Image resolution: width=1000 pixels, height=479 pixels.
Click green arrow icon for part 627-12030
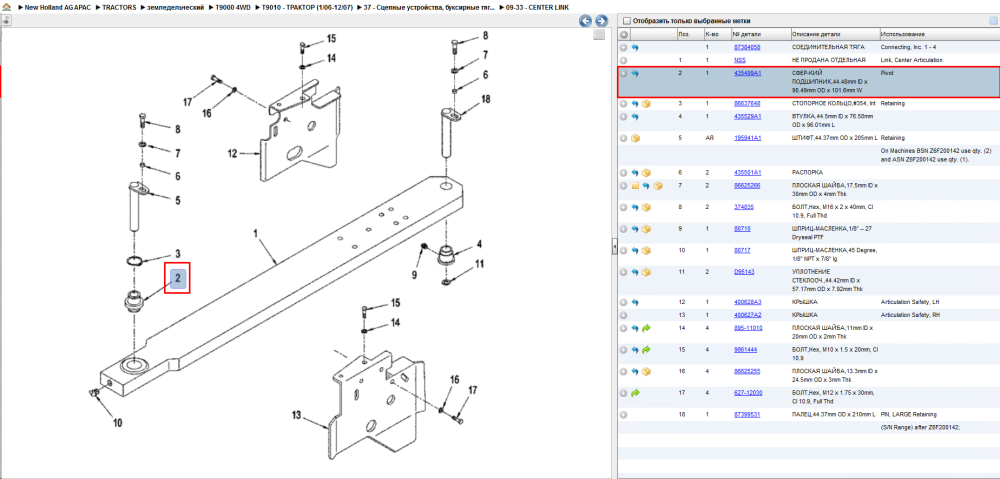click(635, 394)
